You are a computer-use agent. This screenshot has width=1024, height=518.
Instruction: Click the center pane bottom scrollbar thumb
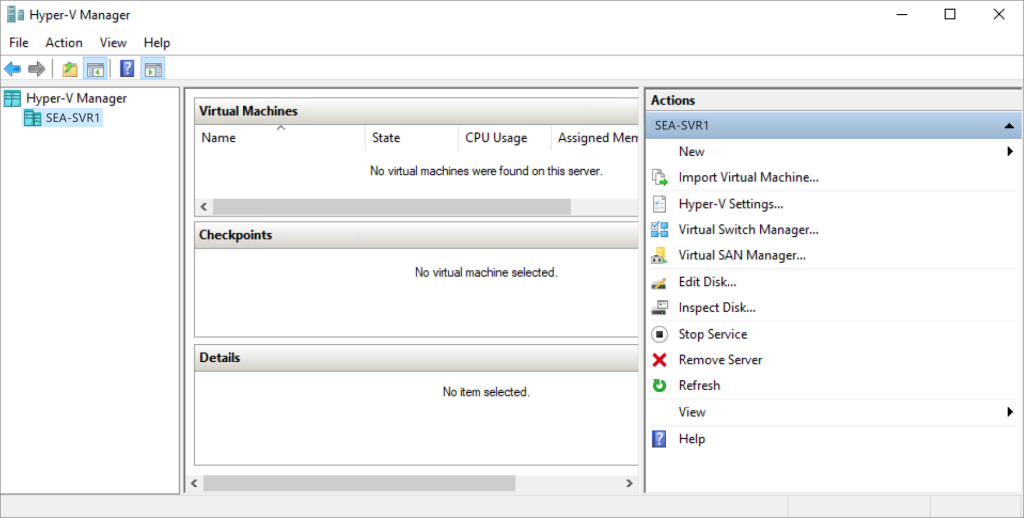[359, 483]
